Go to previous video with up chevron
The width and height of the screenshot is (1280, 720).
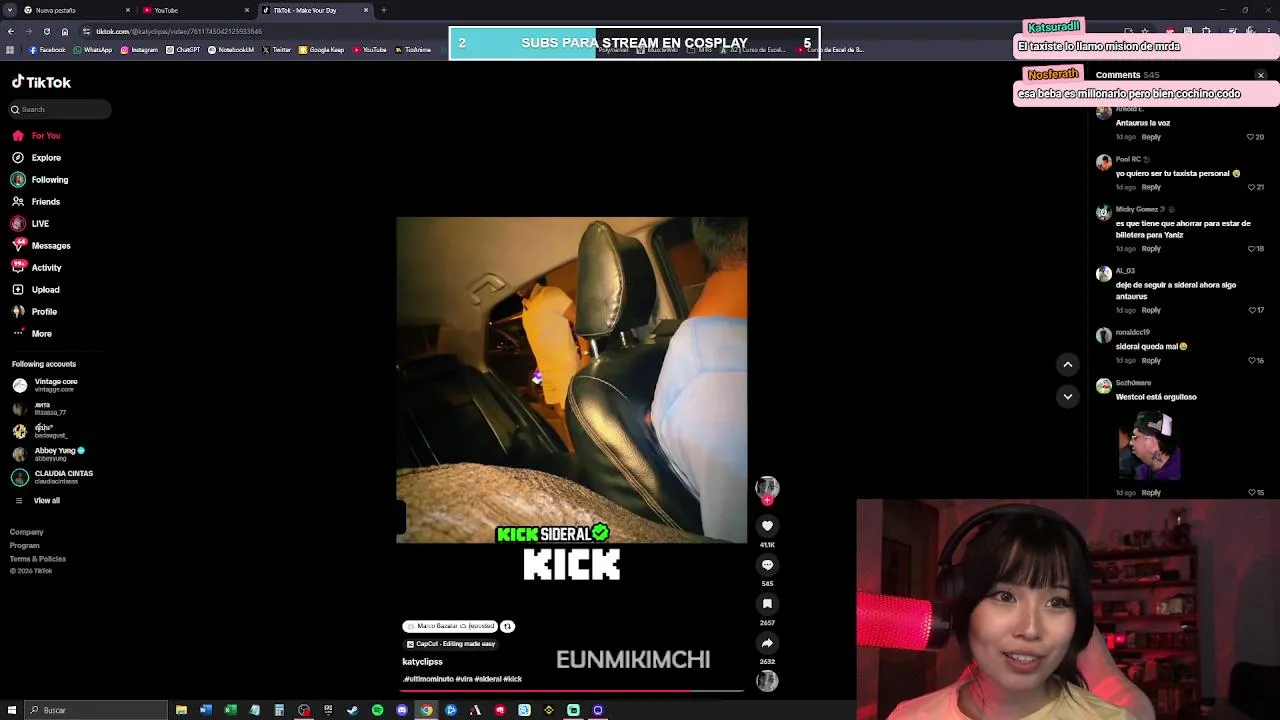pos(1067,365)
